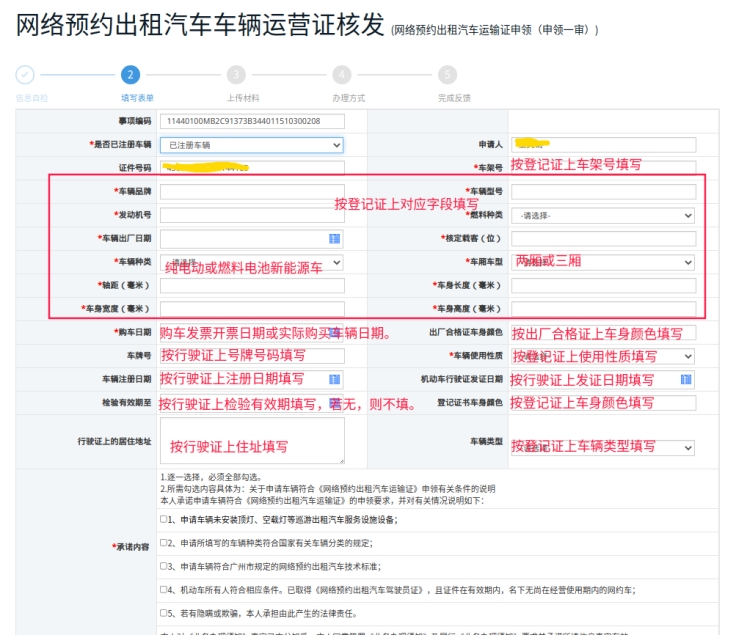Tick commitment 3 about 广州市 technical standards

[x=164, y=566]
